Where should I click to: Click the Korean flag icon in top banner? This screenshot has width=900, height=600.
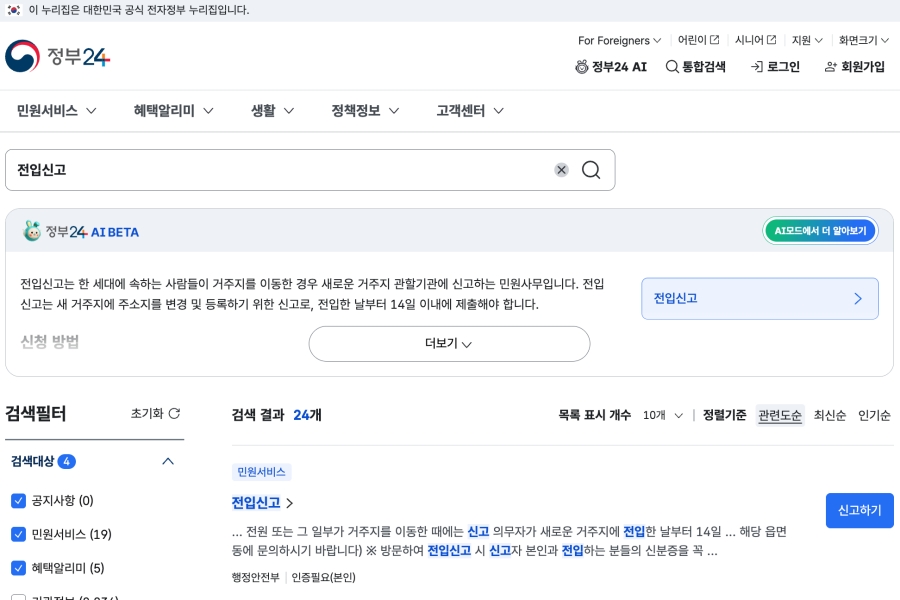(14, 10)
